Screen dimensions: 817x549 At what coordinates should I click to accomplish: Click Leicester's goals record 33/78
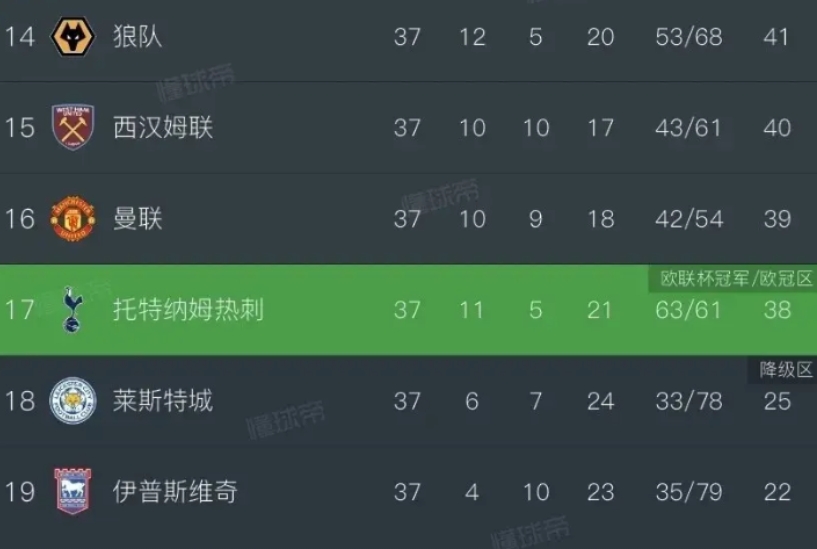pos(689,401)
